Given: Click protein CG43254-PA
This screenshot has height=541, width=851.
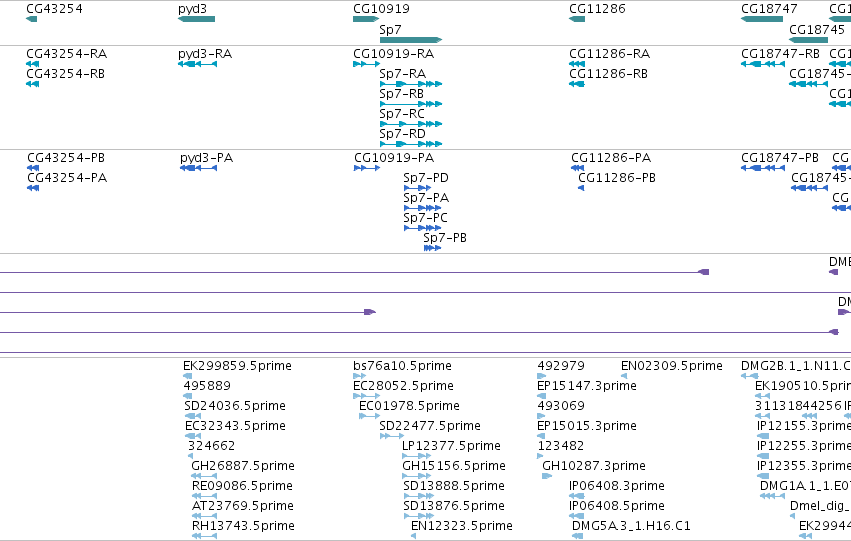Looking at the screenshot, I should click(x=67, y=178).
